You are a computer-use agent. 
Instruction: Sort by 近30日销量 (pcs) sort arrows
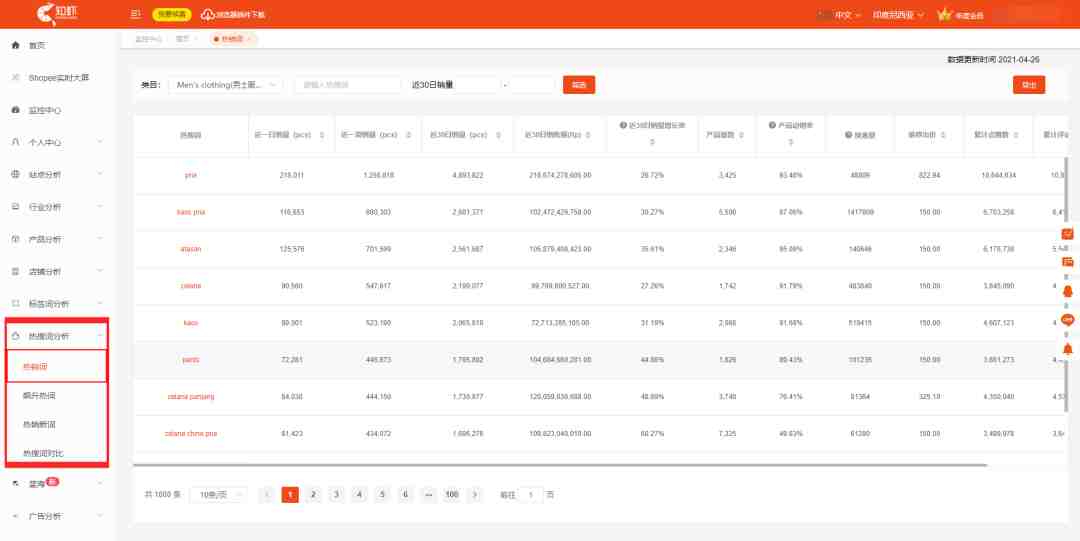tap(497, 135)
